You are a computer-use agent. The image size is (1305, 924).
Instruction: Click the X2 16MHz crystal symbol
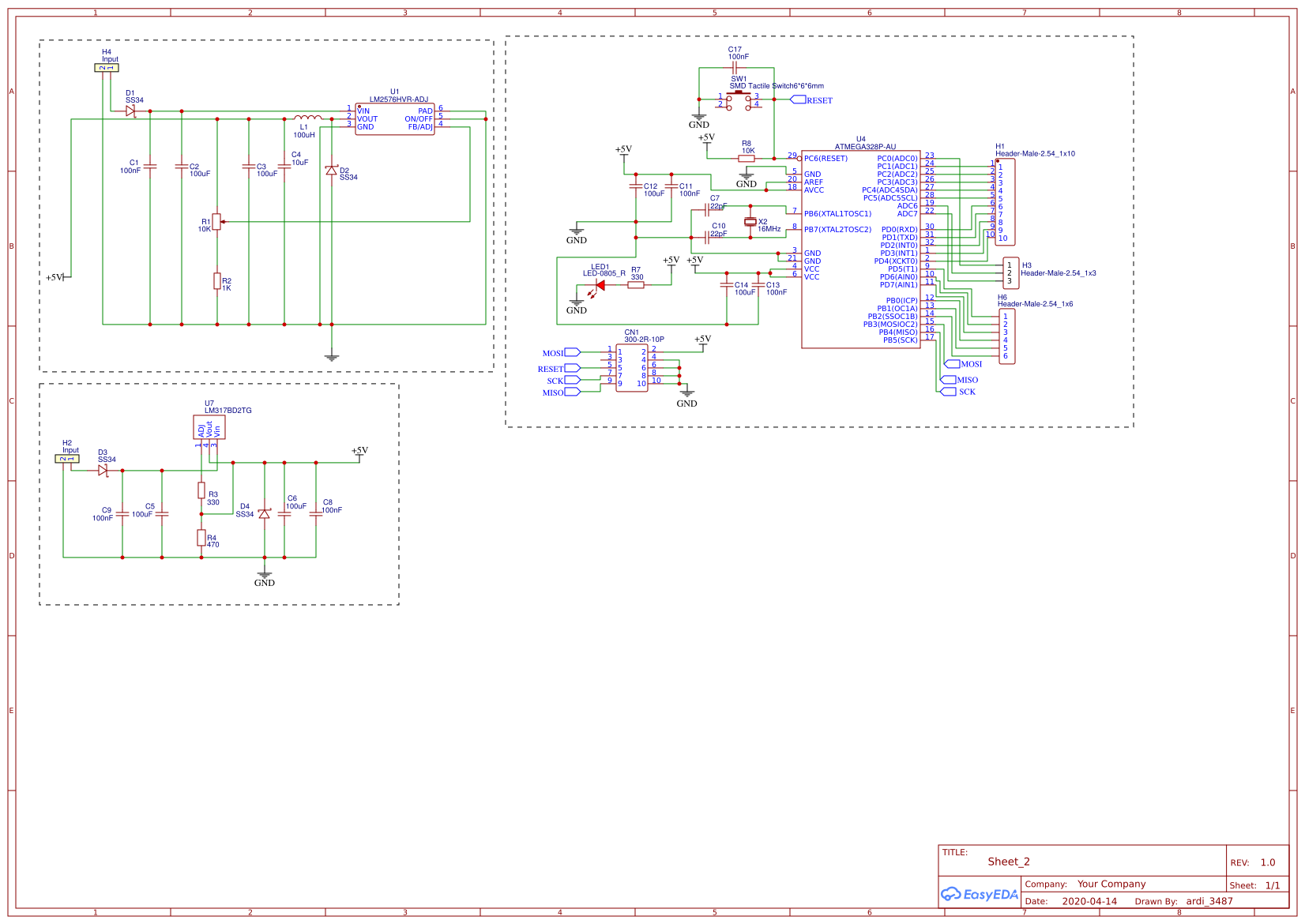click(x=750, y=222)
